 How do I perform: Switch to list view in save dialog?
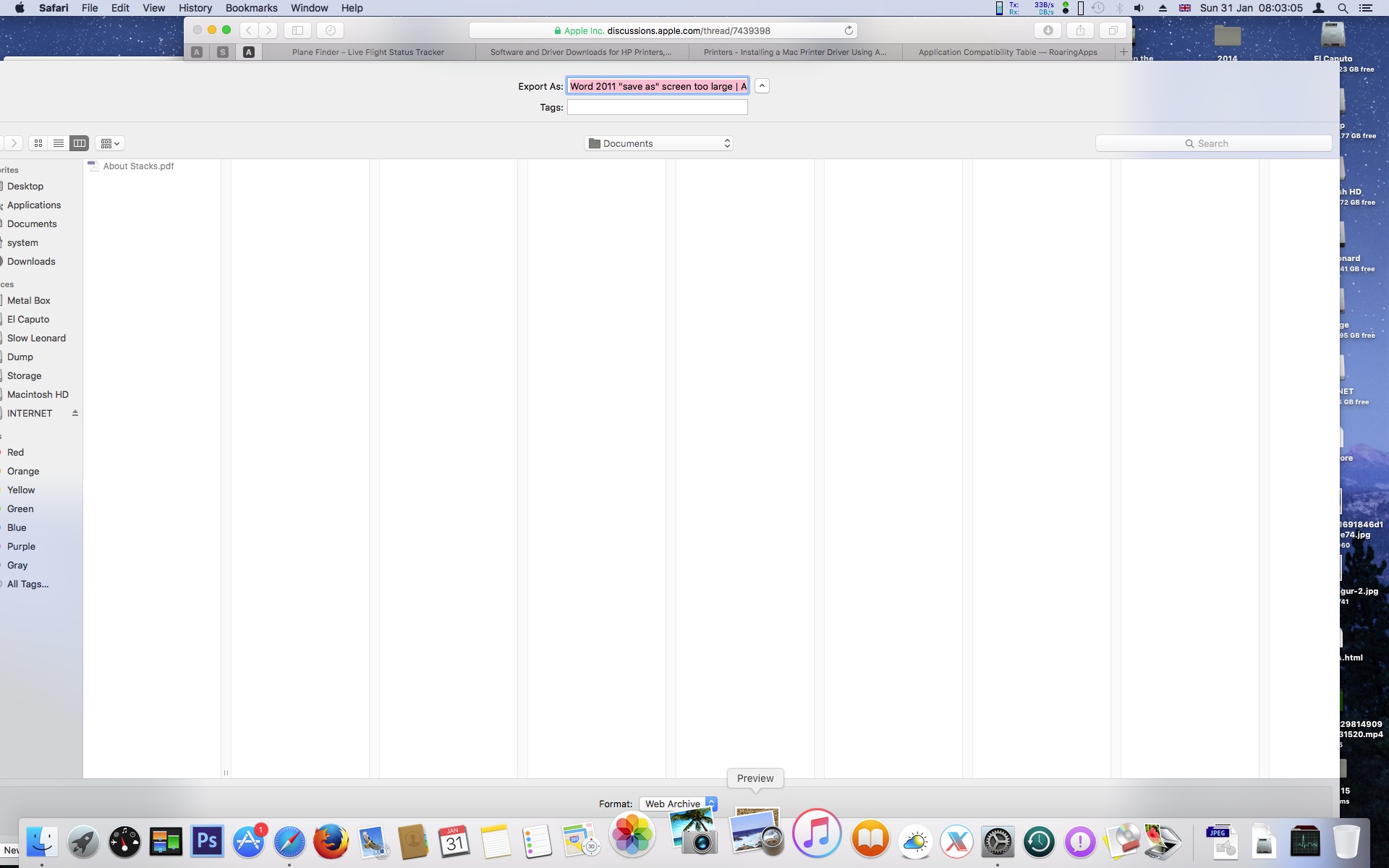pos(59,143)
